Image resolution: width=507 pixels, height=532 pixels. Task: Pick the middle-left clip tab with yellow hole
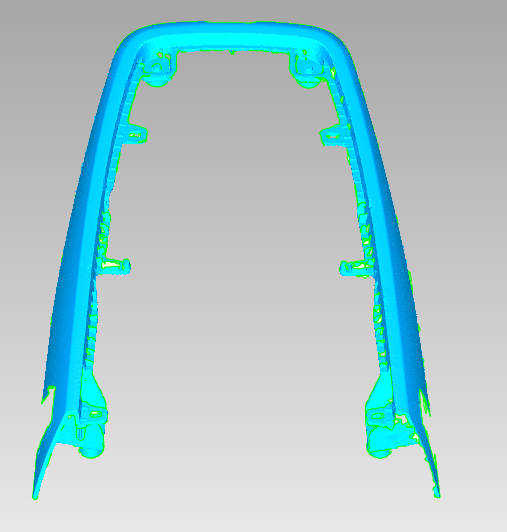(113, 265)
